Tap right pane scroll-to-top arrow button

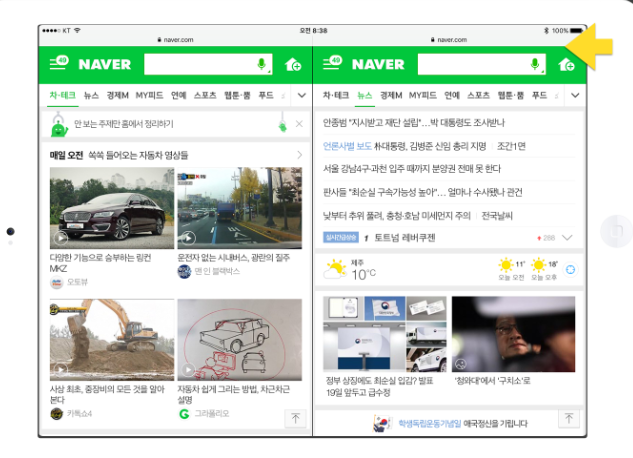click(569, 418)
